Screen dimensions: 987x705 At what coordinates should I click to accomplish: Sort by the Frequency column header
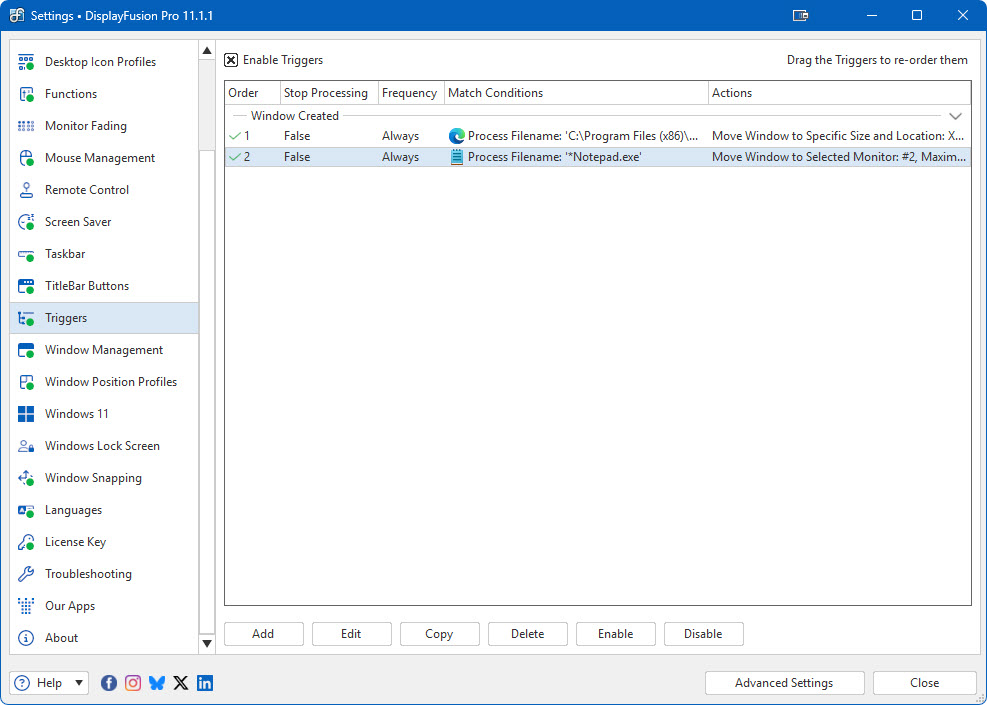pyautogui.click(x=410, y=93)
